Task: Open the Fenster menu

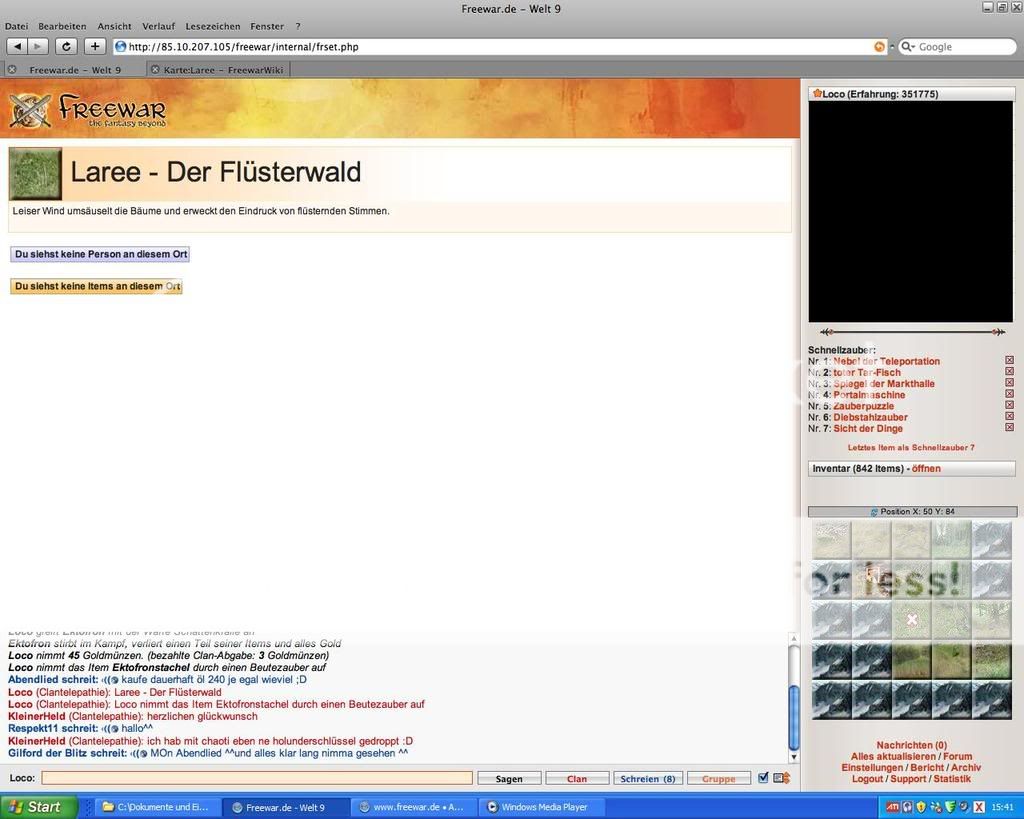Action: pos(267,26)
